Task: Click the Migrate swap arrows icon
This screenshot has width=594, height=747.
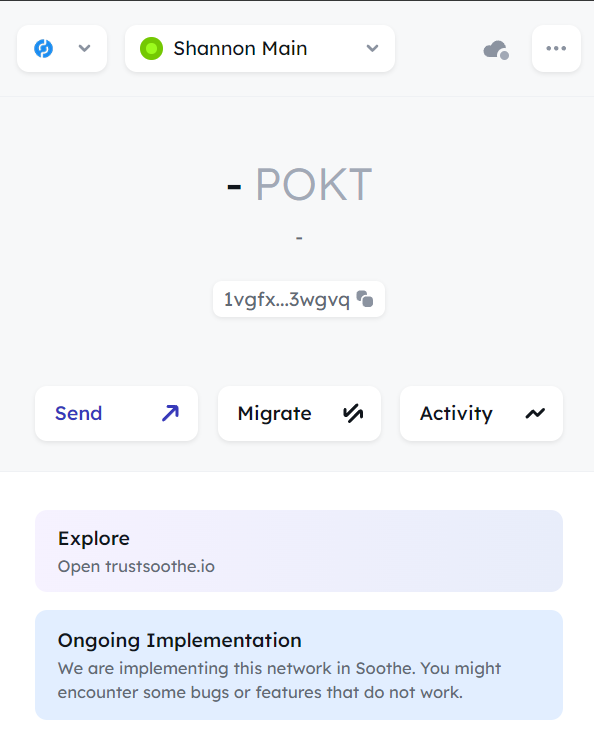Action: pos(353,413)
